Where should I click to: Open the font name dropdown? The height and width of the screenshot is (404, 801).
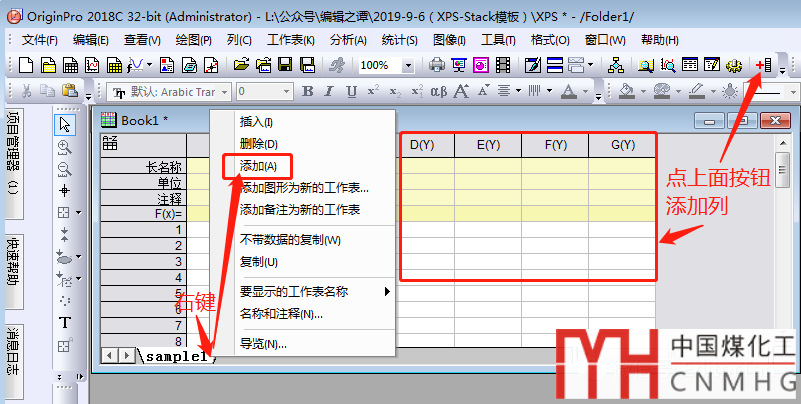click(224, 92)
